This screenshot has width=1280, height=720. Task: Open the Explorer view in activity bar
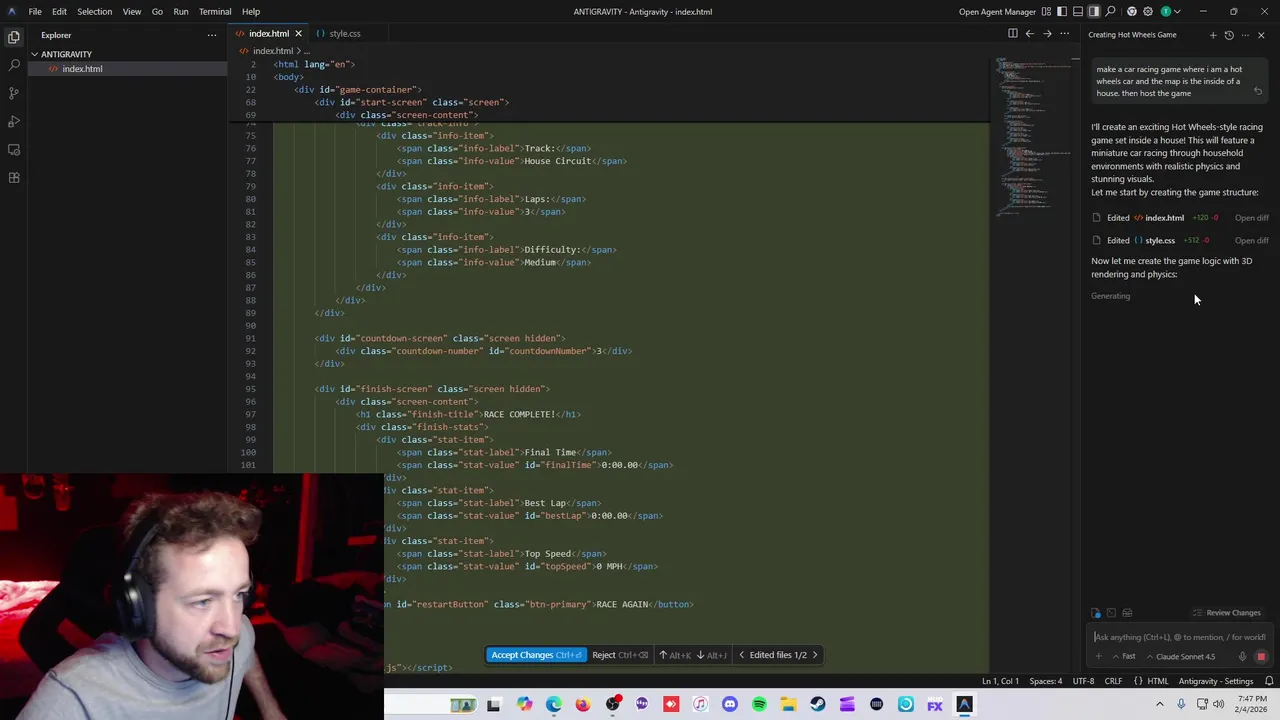click(14, 37)
